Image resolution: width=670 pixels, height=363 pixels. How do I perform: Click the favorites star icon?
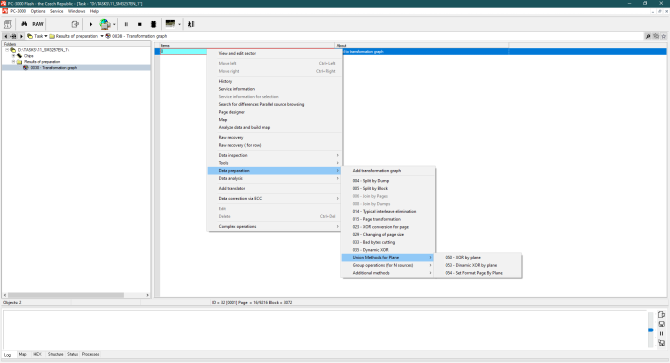(x=664, y=36)
